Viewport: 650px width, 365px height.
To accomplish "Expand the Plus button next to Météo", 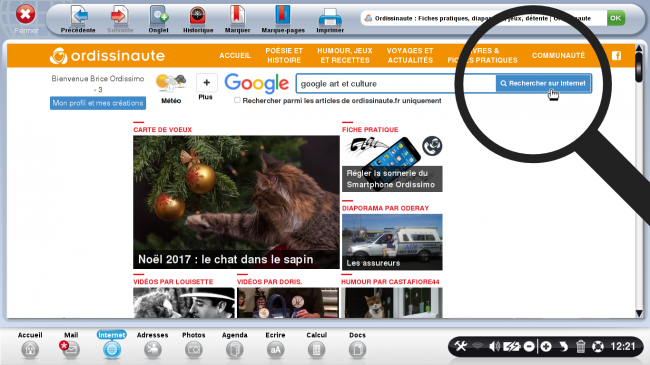I will pos(206,83).
